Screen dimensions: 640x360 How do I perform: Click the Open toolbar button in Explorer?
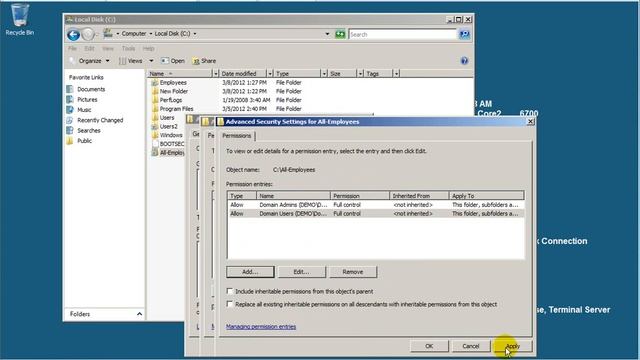(x=173, y=61)
